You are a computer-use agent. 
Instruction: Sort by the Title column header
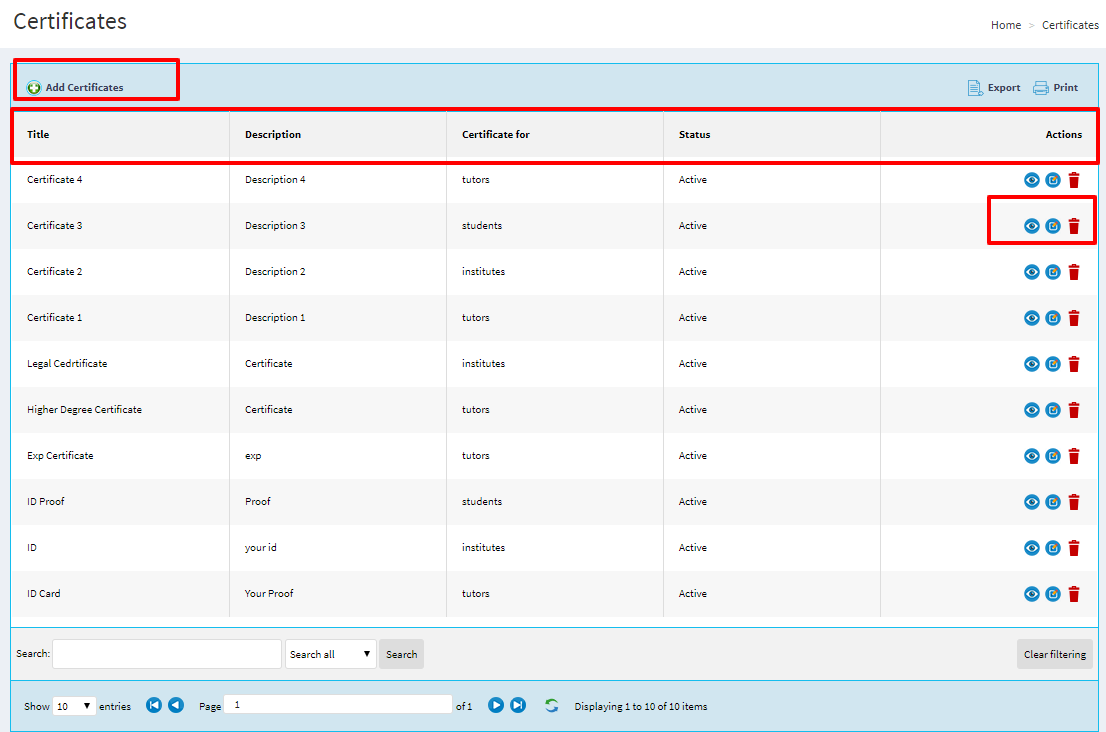(38, 134)
